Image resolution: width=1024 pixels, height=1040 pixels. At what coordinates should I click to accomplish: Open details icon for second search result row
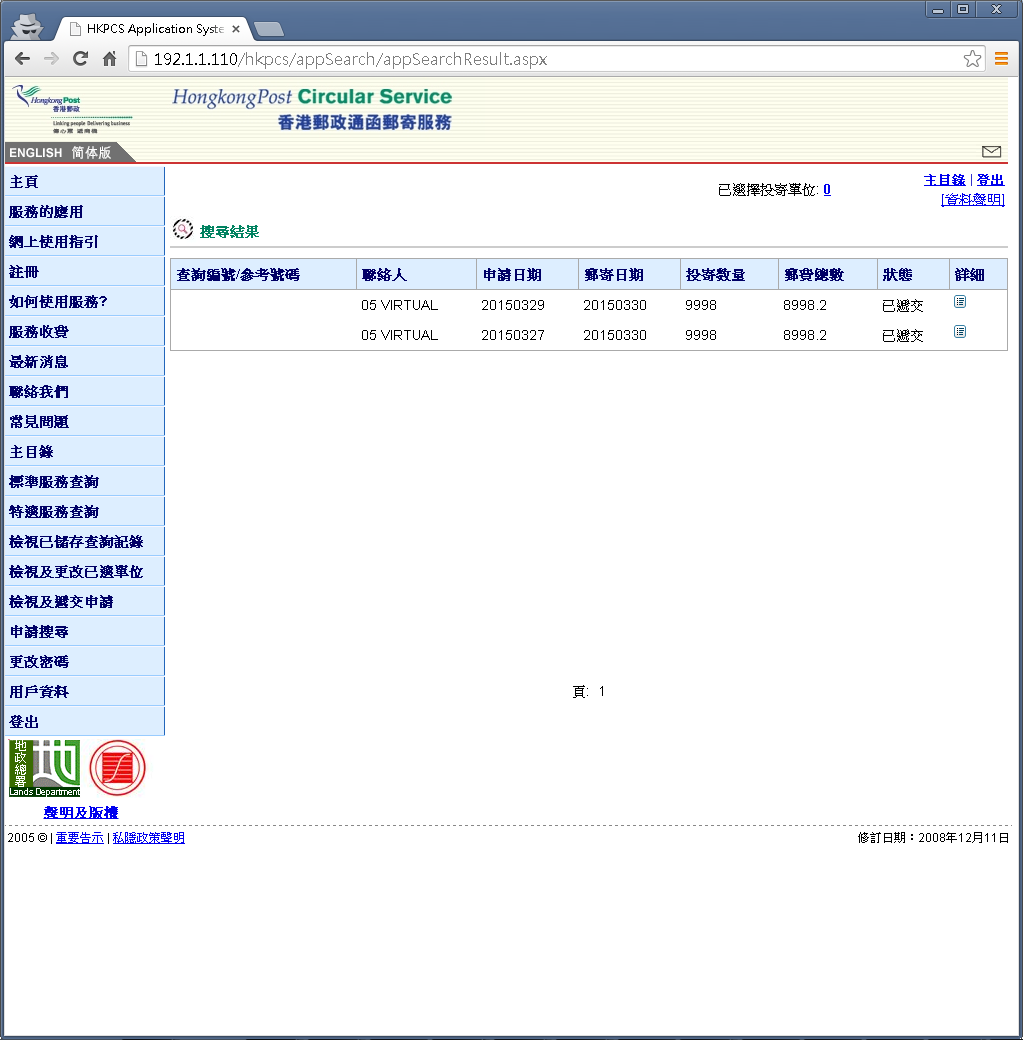[x=959, y=331]
